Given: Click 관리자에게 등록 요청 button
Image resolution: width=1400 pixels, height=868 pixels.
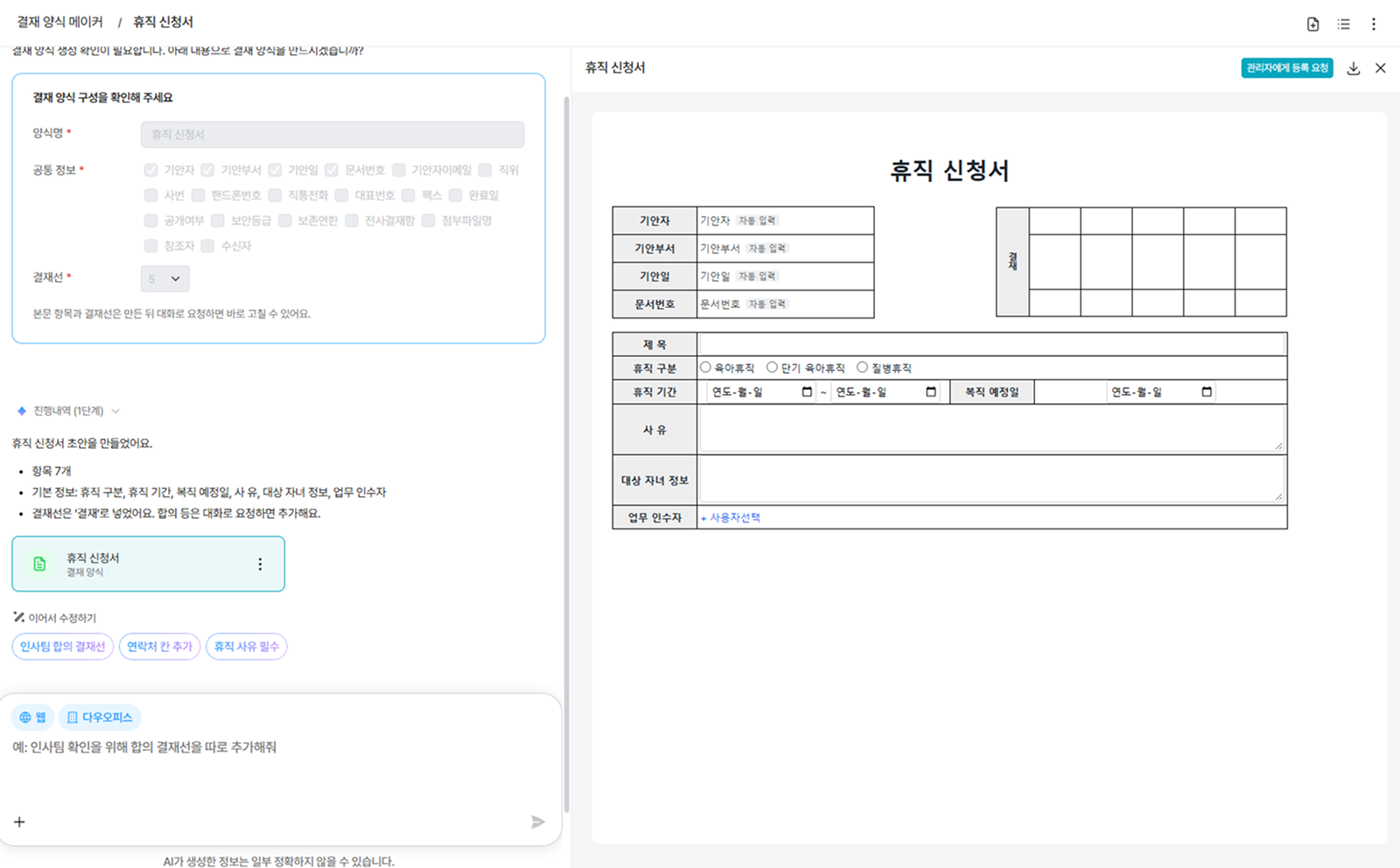Looking at the screenshot, I should [x=1287, y=68].
